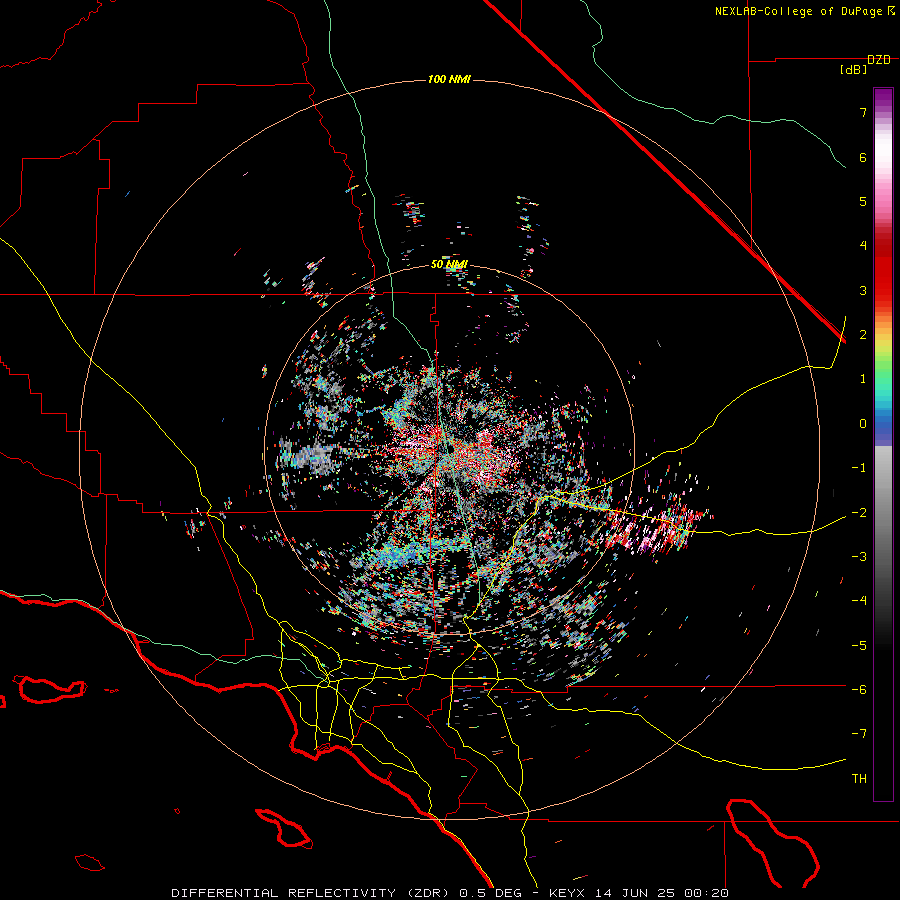The height and width of the screenshot is (900, 900).
Task: Click the color scale value 1
Action: click(863, 379)
